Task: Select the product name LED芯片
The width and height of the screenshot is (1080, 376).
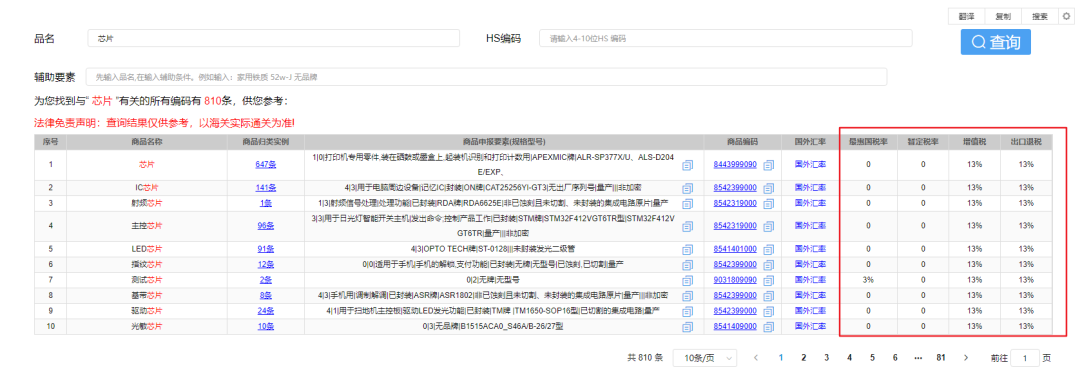Action: tap(147, 249)
